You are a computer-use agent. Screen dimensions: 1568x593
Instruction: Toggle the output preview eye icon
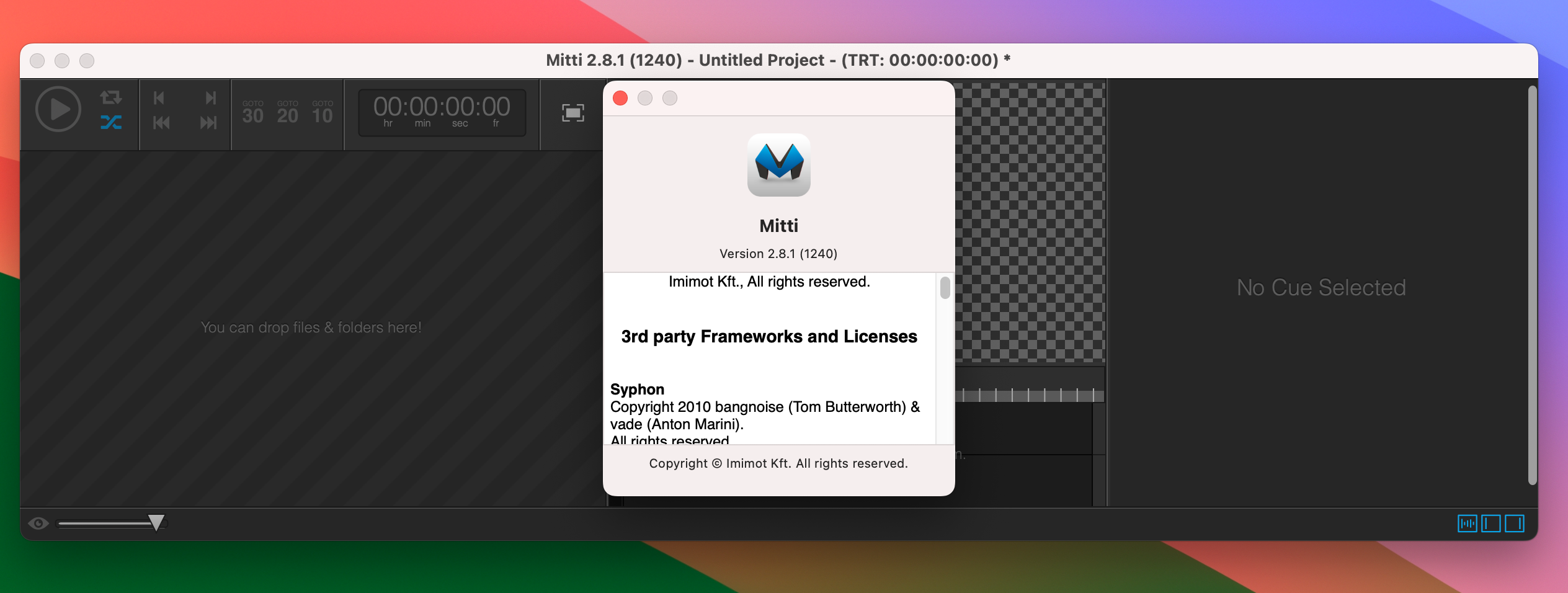[x=38, y=523]
